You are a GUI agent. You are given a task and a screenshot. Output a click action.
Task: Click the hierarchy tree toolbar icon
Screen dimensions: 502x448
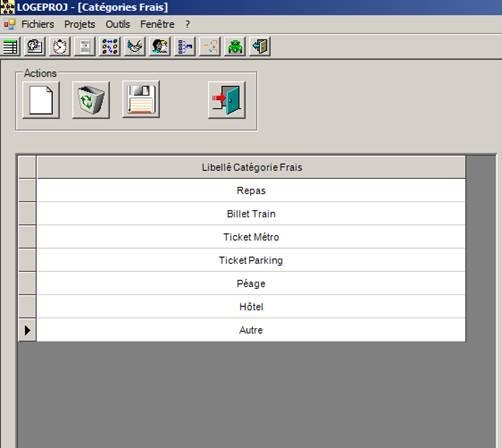point(185,46)
